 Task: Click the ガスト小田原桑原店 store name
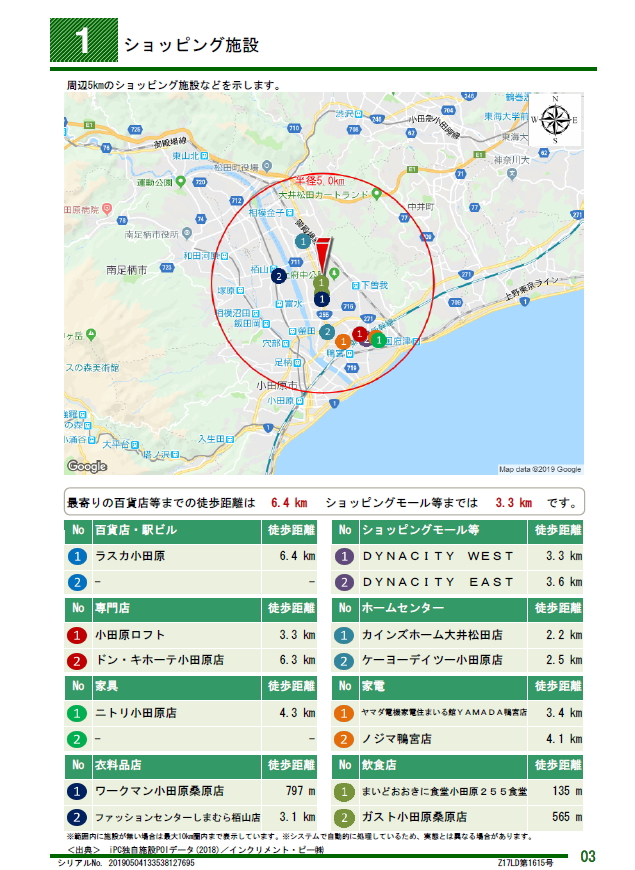coord(415,817)
